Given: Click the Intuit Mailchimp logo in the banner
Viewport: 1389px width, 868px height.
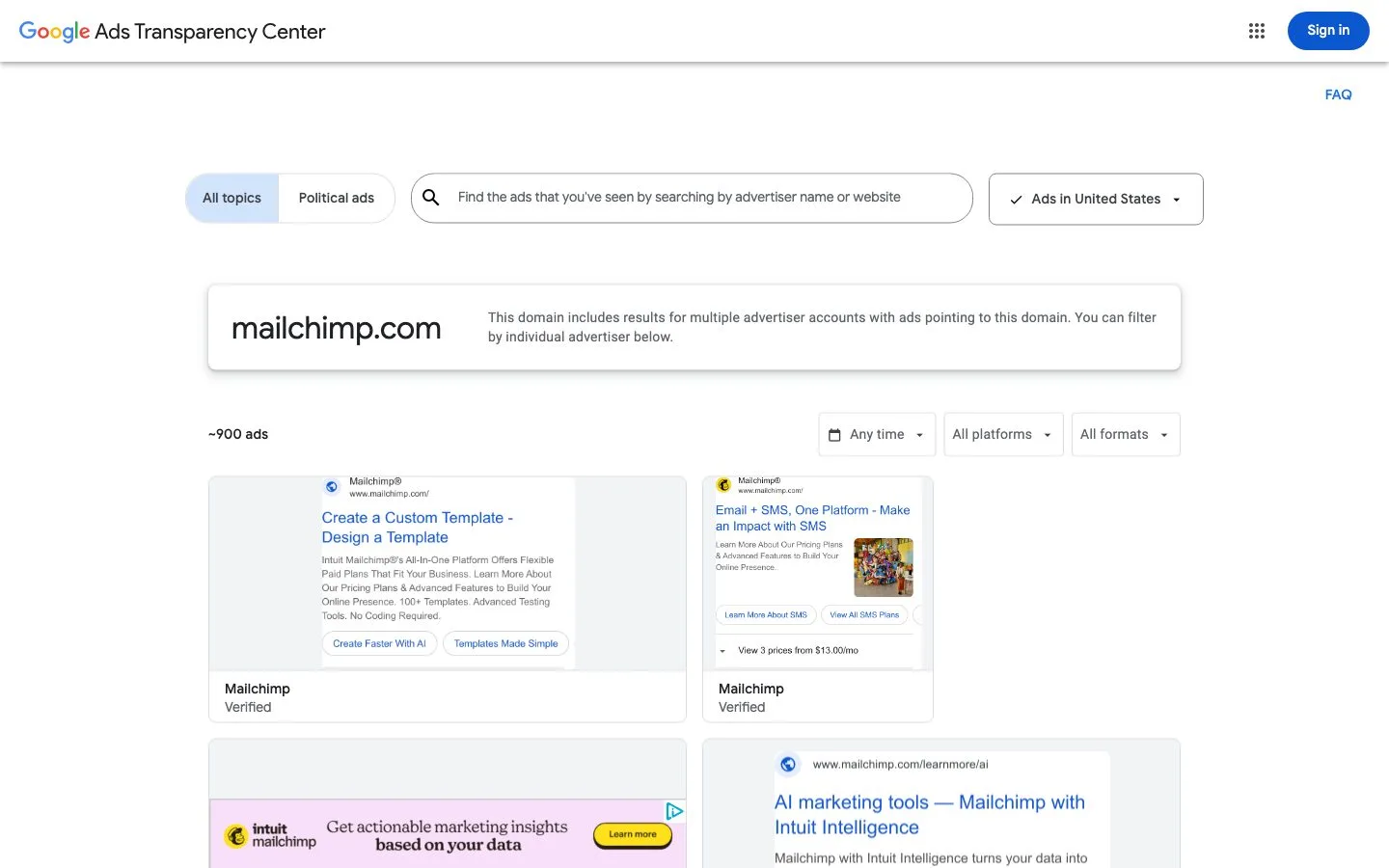Looking at the screenshot, I should [270, 835].
